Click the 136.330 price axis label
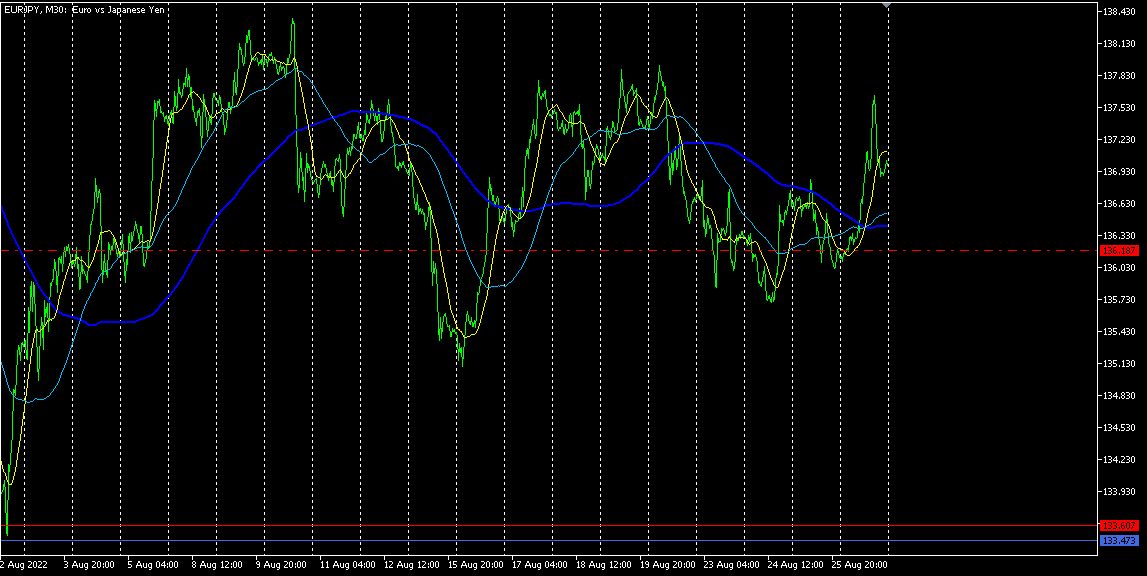Screen dimensions: 1147x576 point(1119,236)
